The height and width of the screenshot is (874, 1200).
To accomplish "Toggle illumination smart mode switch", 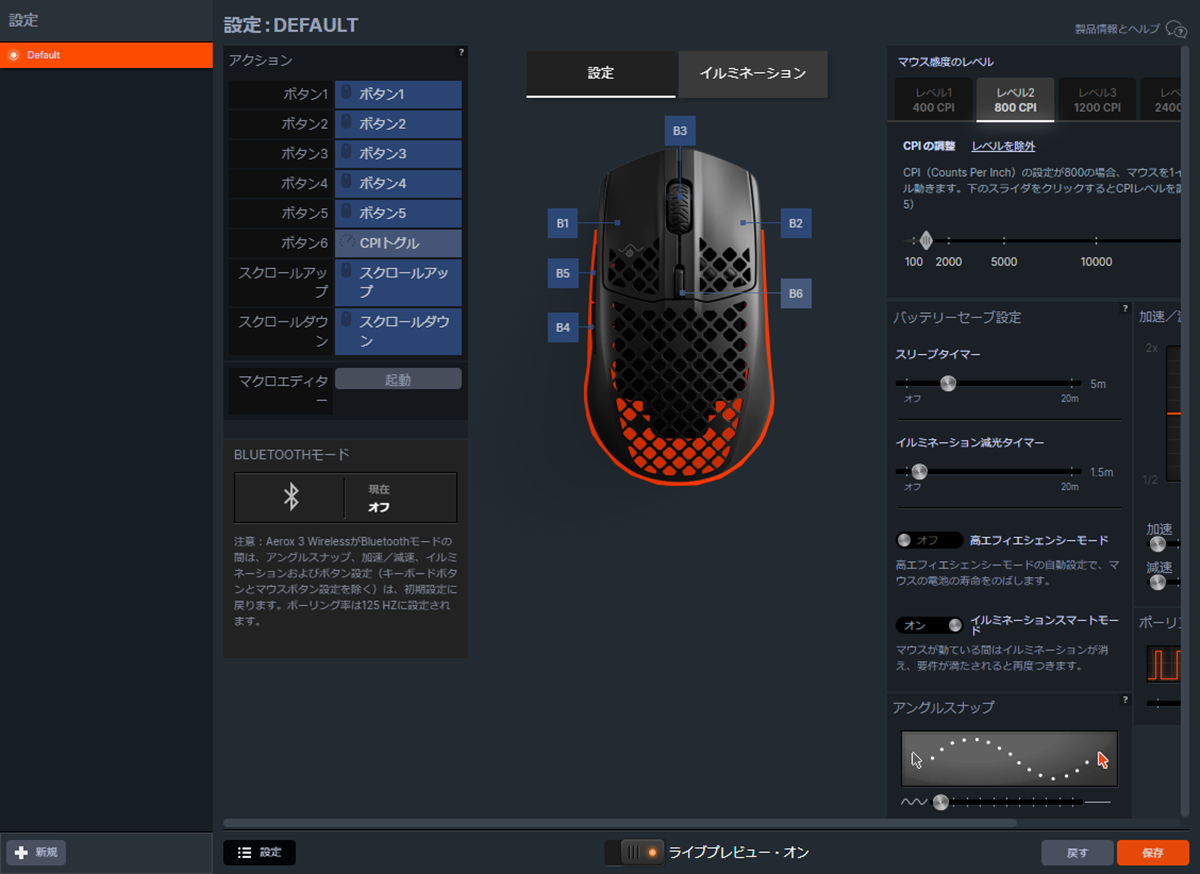I will 929,625.
